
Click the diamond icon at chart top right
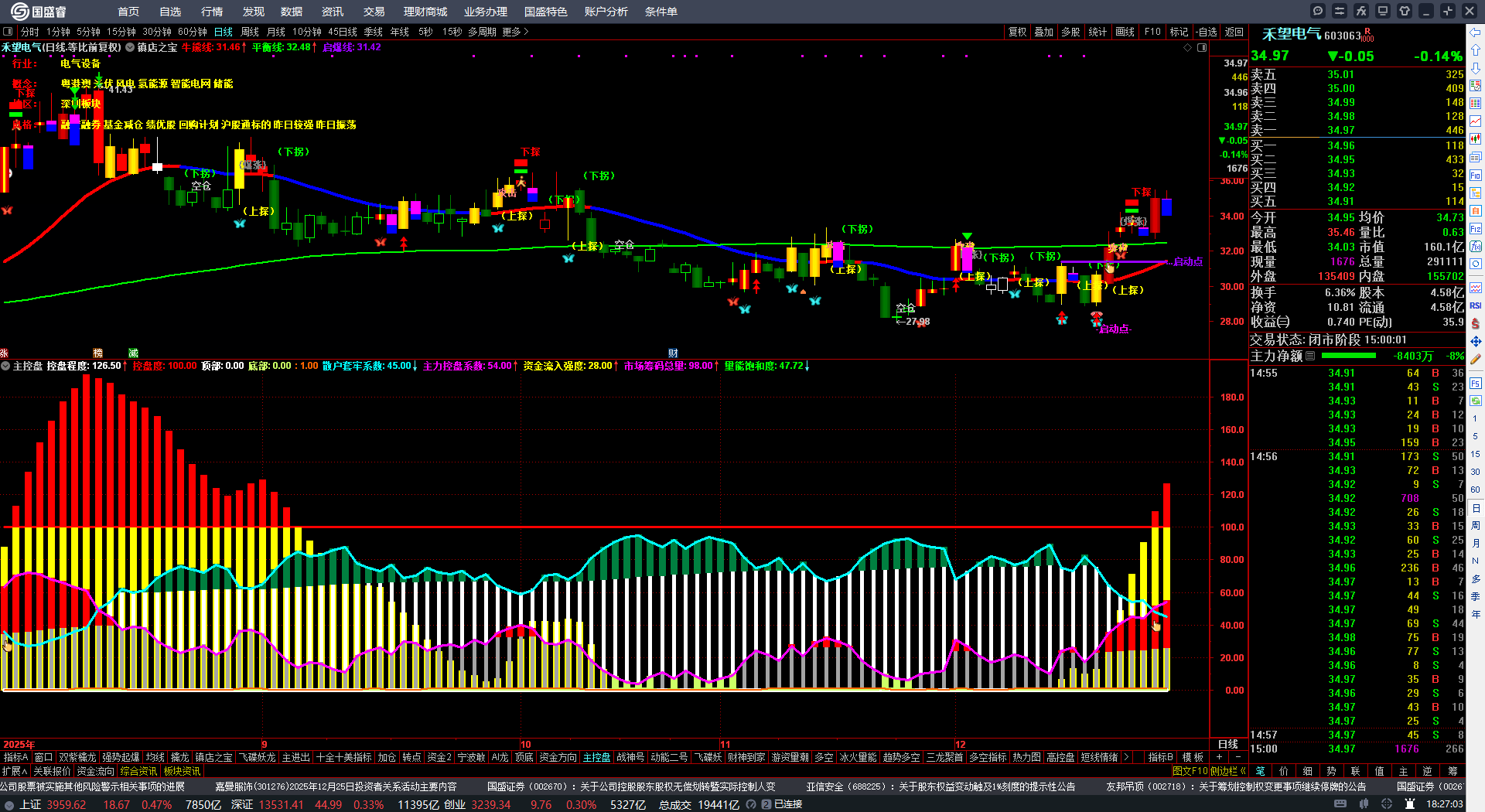click(1188, 48)
